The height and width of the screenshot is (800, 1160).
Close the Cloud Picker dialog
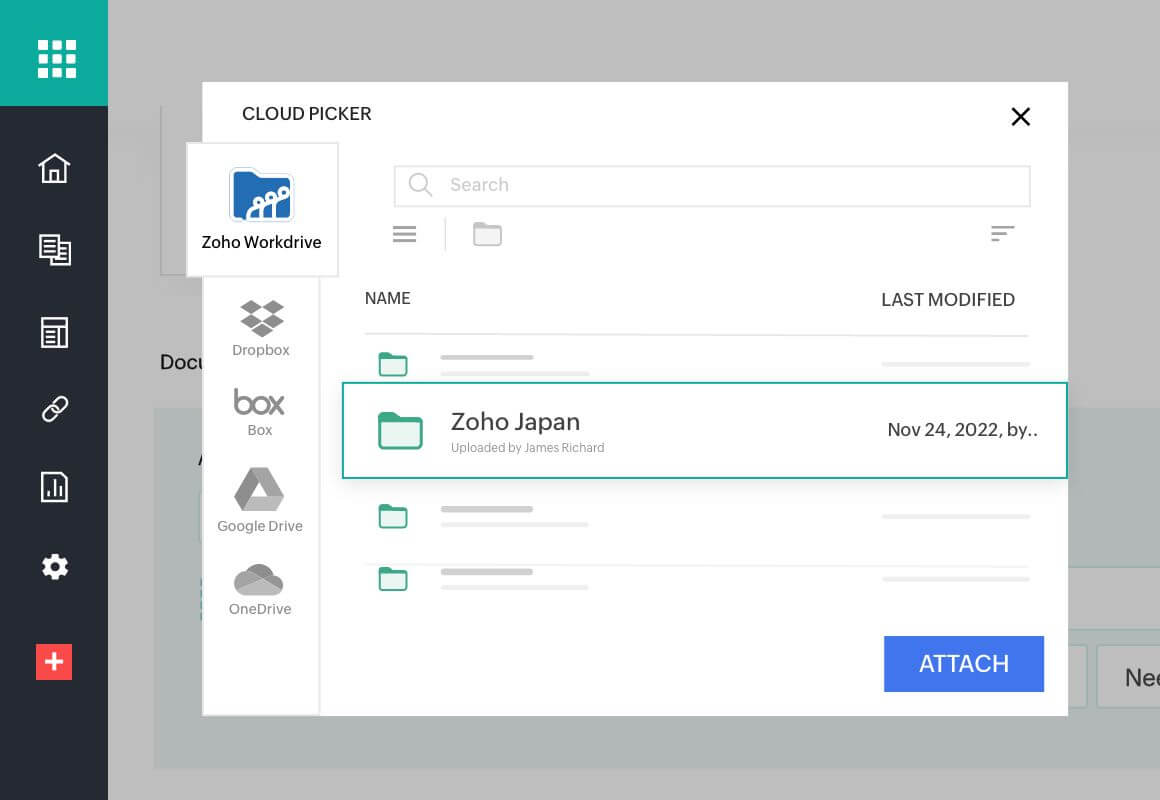tap(1020, 117)
